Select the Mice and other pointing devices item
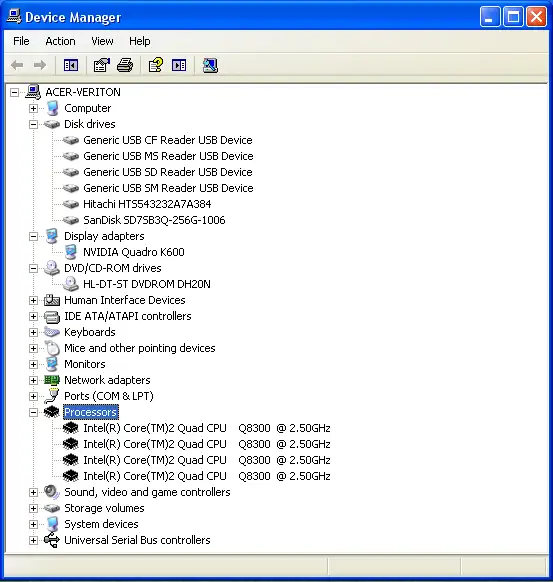This screenshot has width=553, height=582. coord(140,348)
